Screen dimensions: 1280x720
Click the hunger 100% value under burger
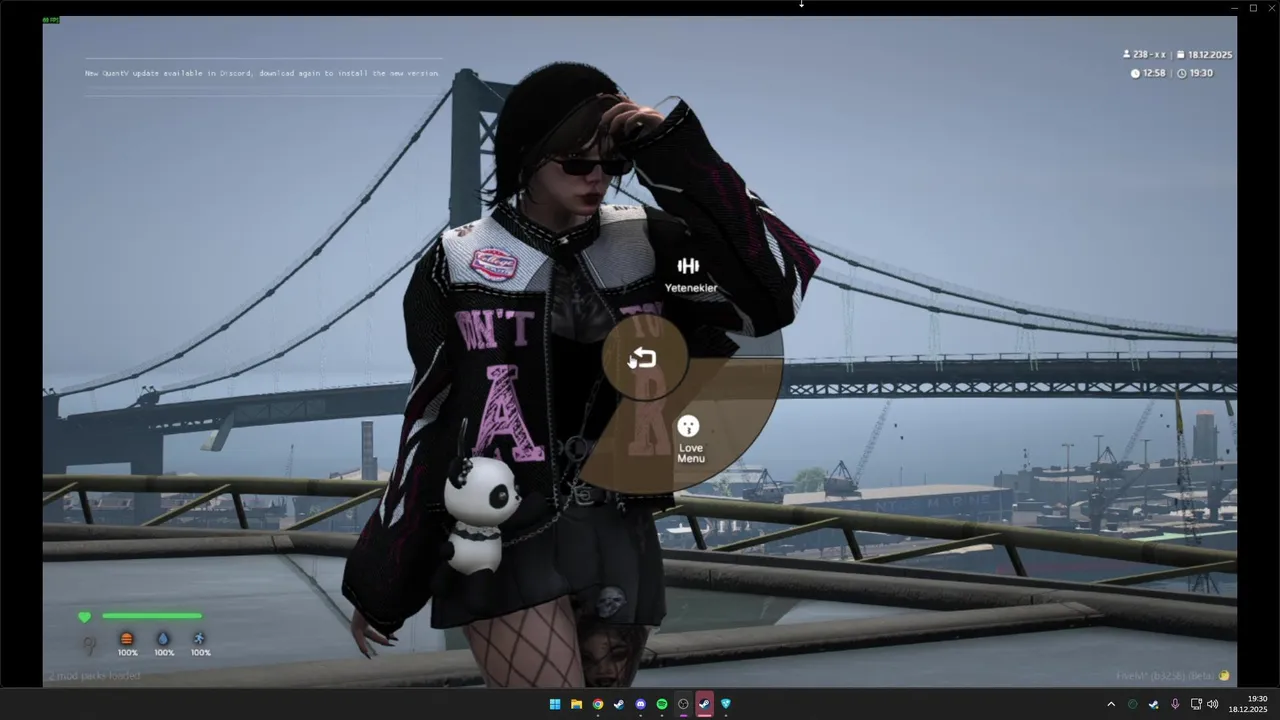tap(128, 653)
